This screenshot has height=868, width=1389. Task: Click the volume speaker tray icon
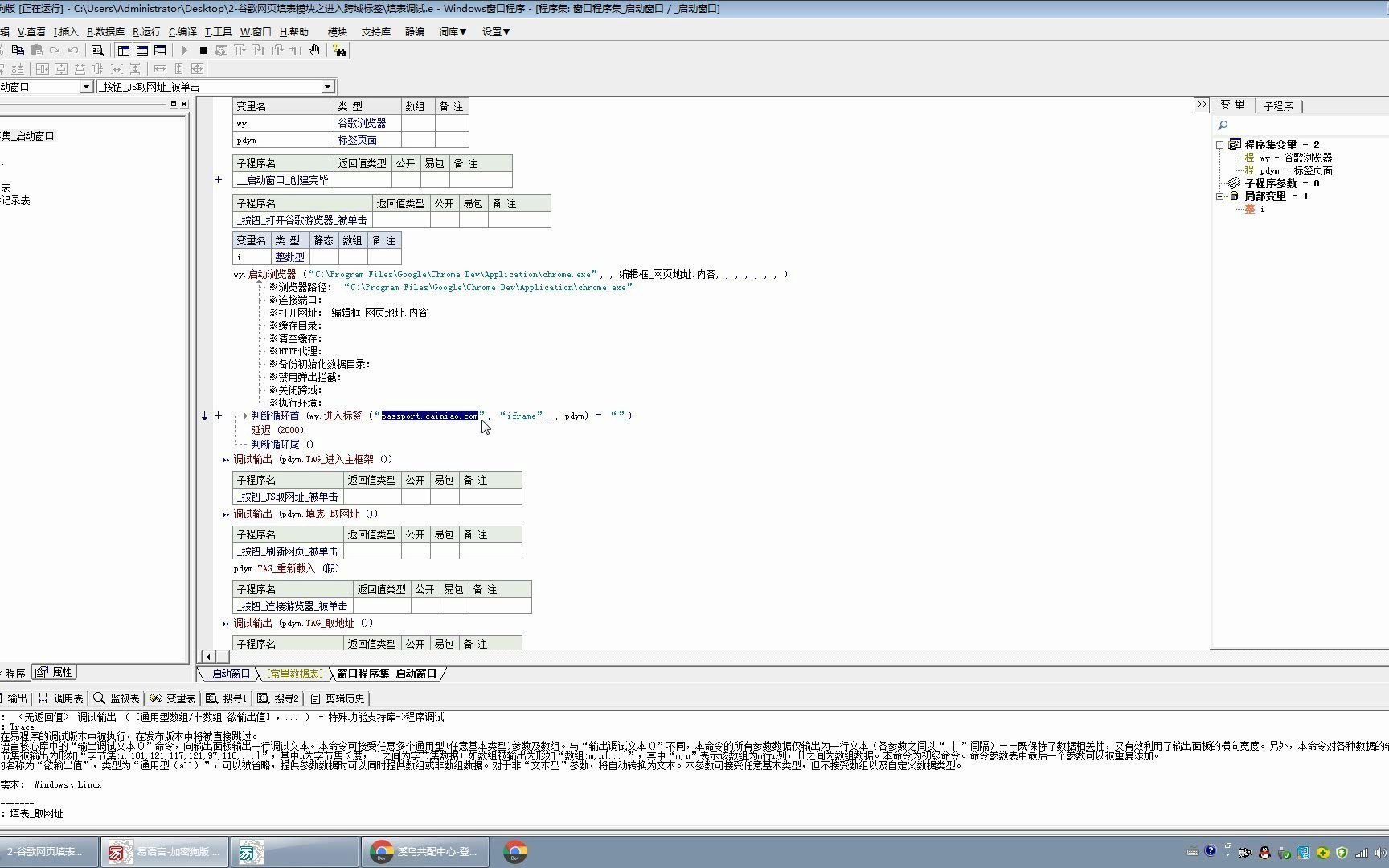point(1380,853)
